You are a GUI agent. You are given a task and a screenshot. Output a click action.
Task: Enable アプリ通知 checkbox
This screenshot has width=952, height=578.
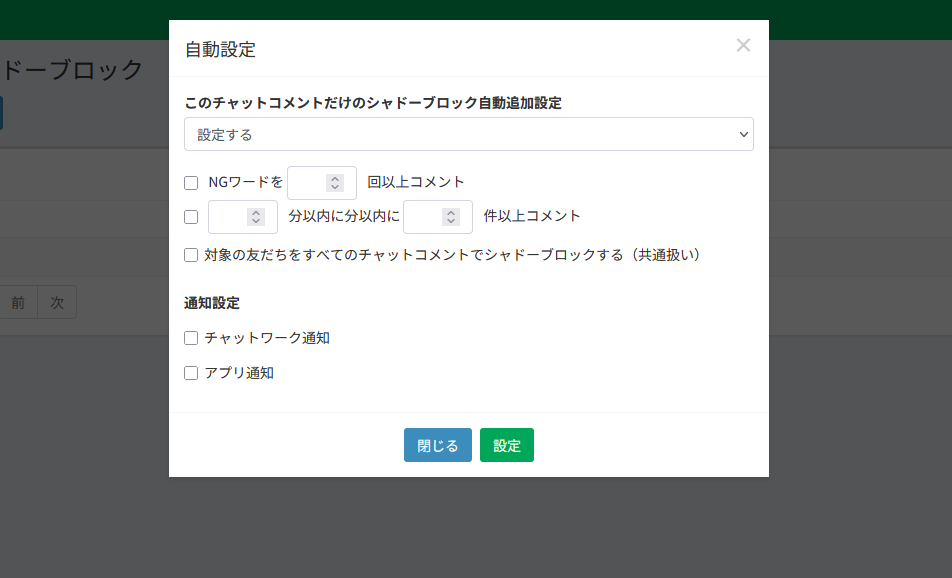click(191, 373)
